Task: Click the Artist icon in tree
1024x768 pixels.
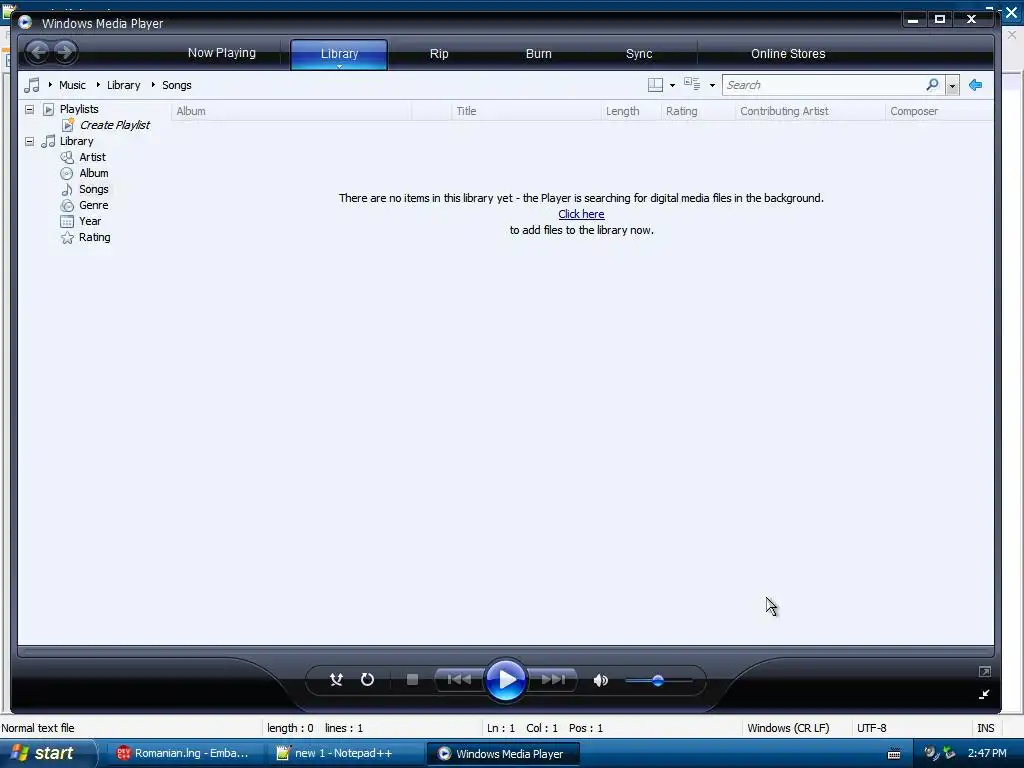Action: coord(67,157)
